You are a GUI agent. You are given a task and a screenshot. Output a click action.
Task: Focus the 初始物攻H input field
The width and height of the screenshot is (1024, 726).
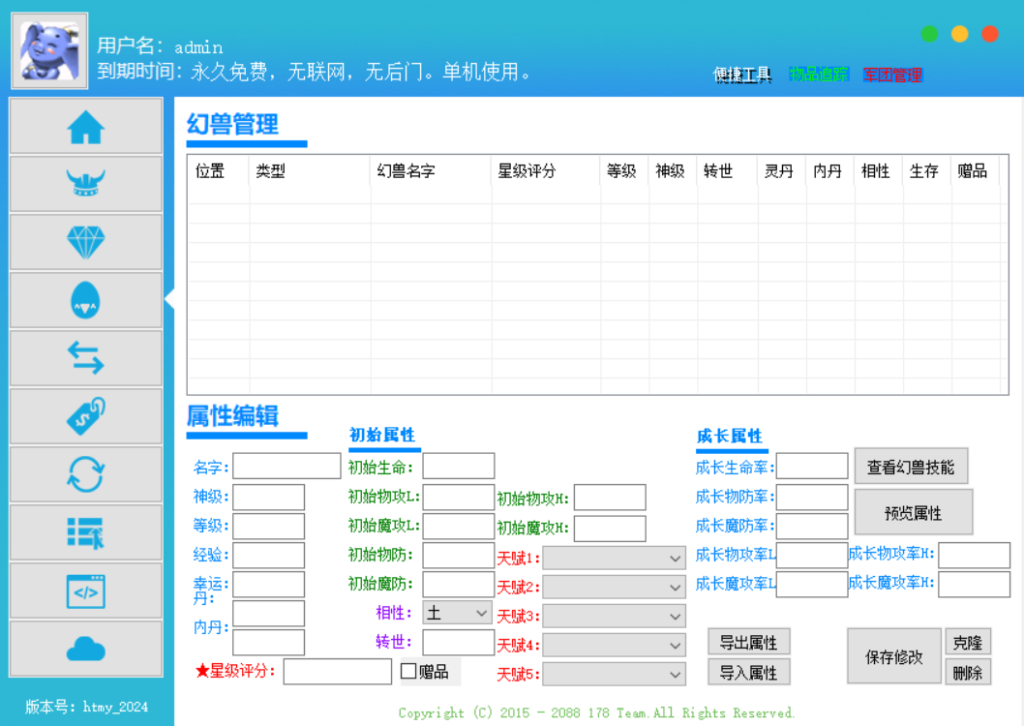coord(610,497)
